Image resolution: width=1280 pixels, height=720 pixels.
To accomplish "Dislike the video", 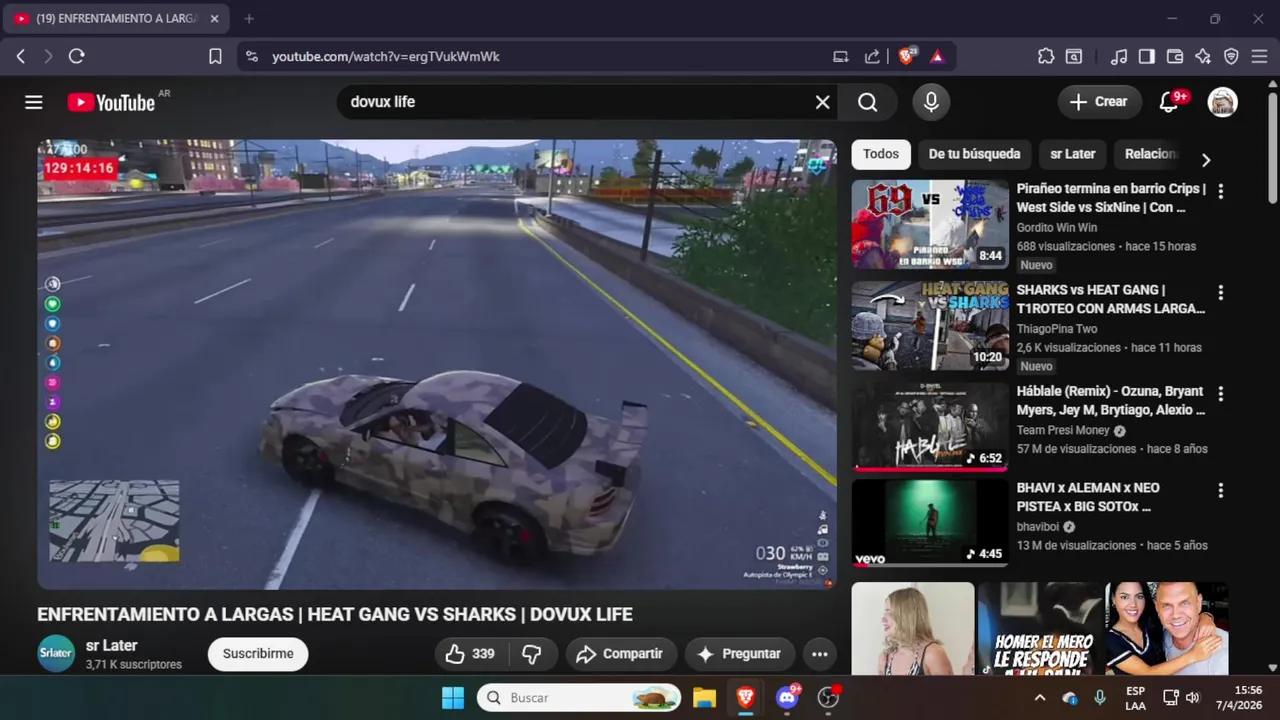I will [x=532, y=654].
